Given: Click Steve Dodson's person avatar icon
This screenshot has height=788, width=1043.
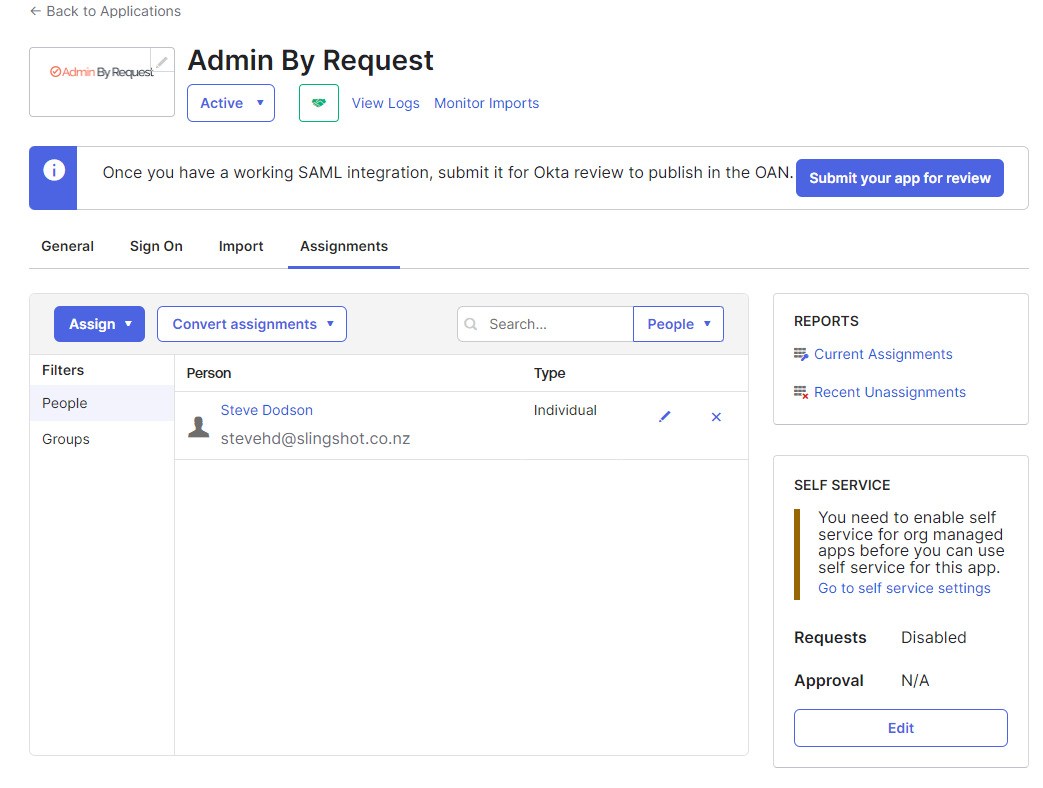Looking at the screenshot, I should coord(198,426).
